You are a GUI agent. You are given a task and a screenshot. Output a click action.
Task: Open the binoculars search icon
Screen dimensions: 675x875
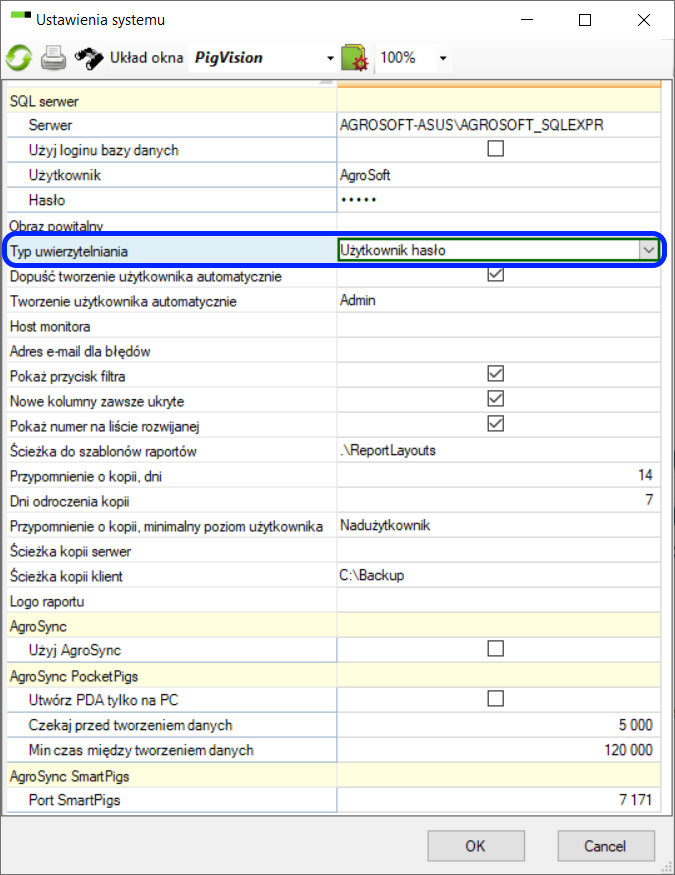(89, 57)
